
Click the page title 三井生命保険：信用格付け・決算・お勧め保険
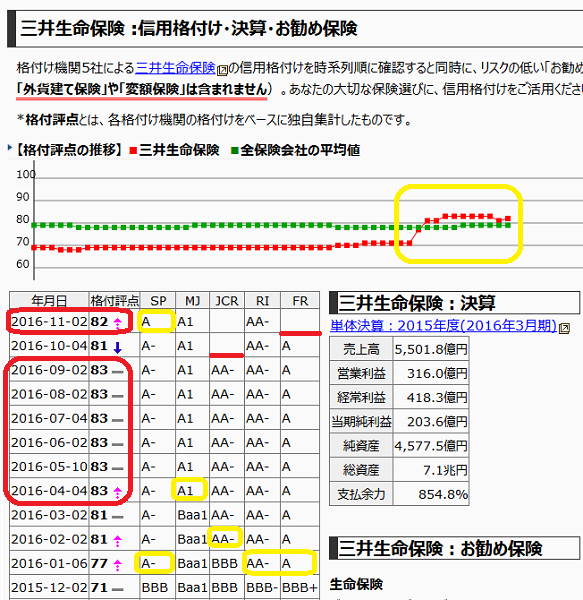click(x=189, y=29)
